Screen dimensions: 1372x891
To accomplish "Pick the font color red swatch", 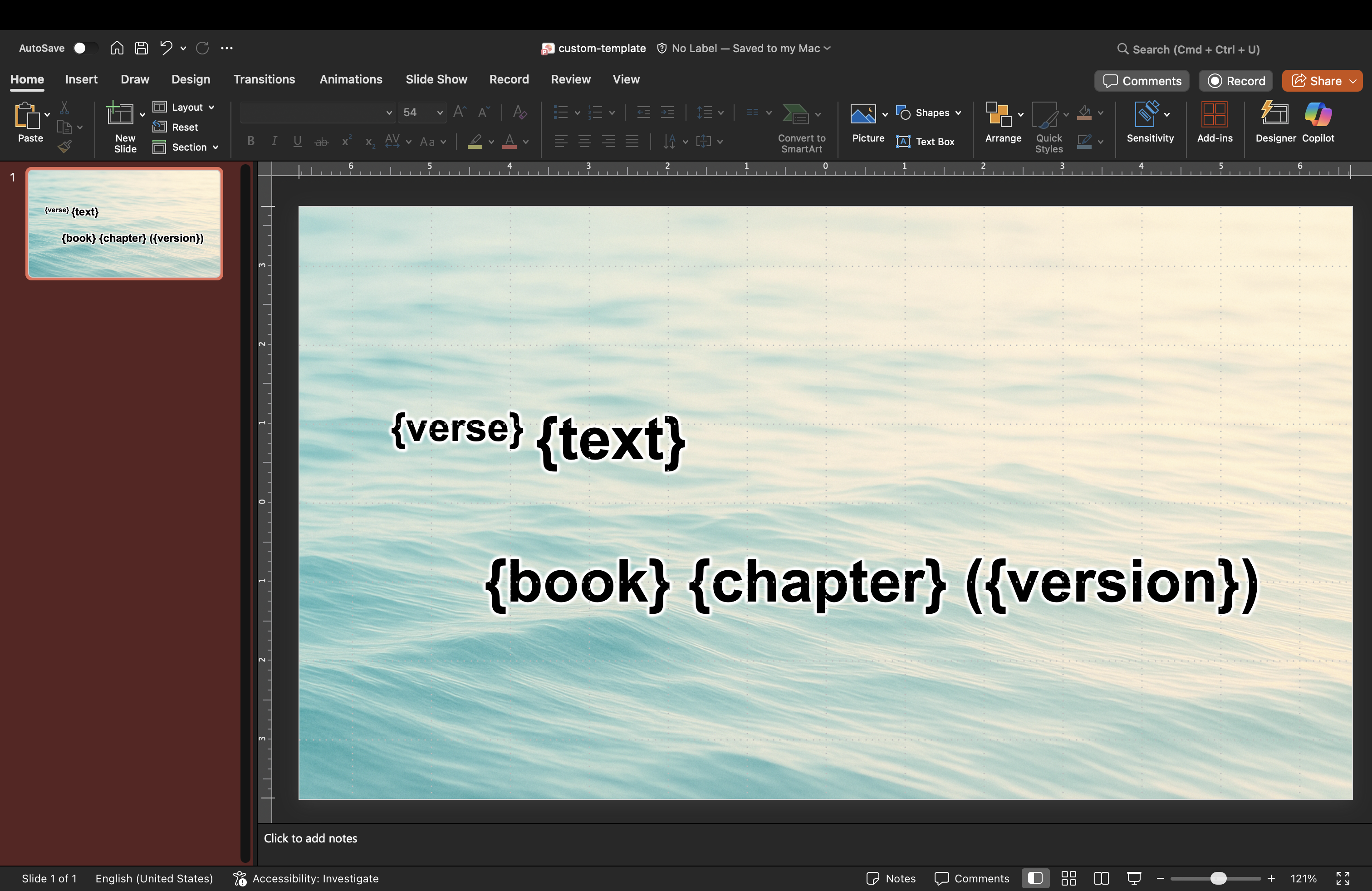I will point(510,142).
